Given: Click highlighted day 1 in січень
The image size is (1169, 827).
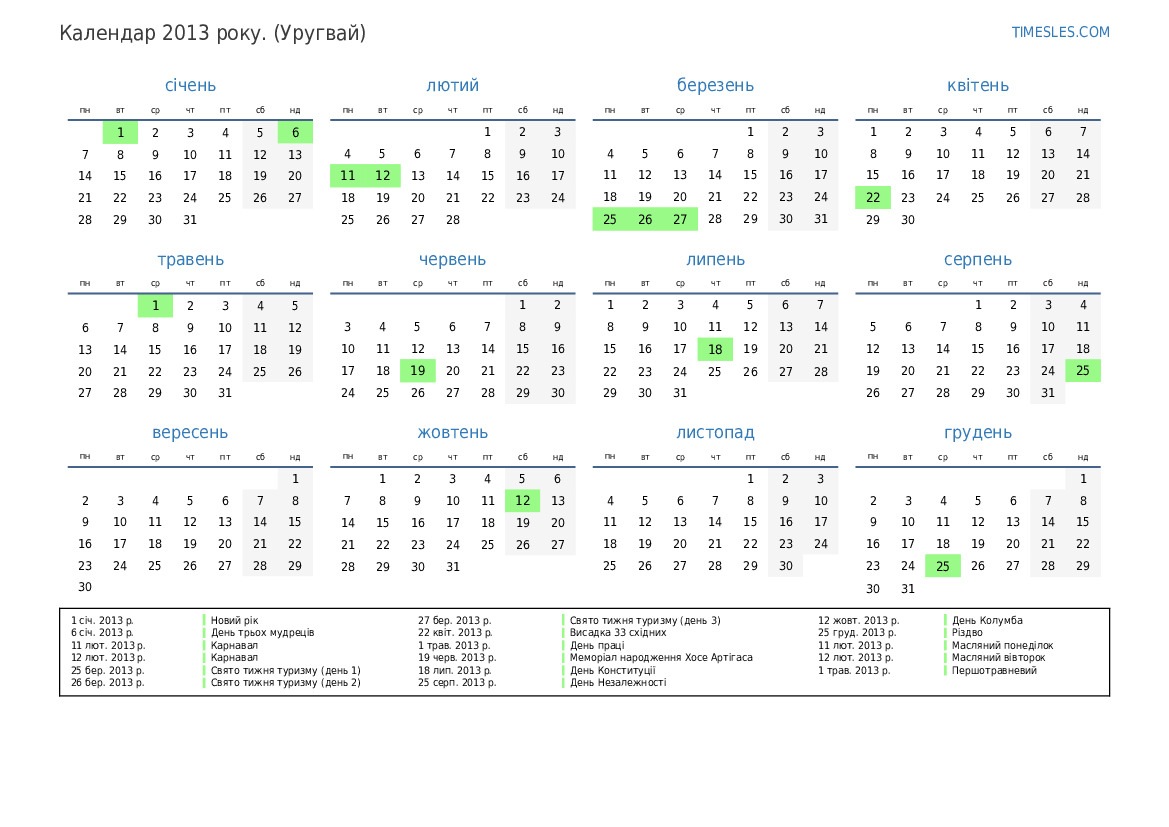Looking at the screenshot, I should tap(120, 133).
